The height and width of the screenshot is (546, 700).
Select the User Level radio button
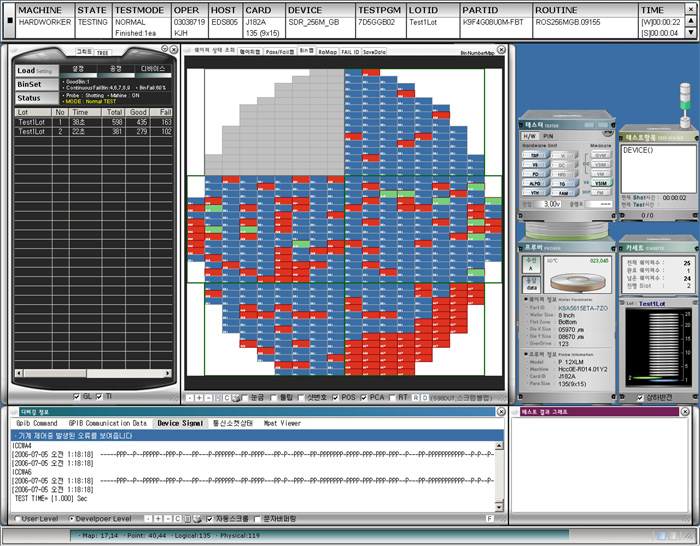(x=17, y=519)
